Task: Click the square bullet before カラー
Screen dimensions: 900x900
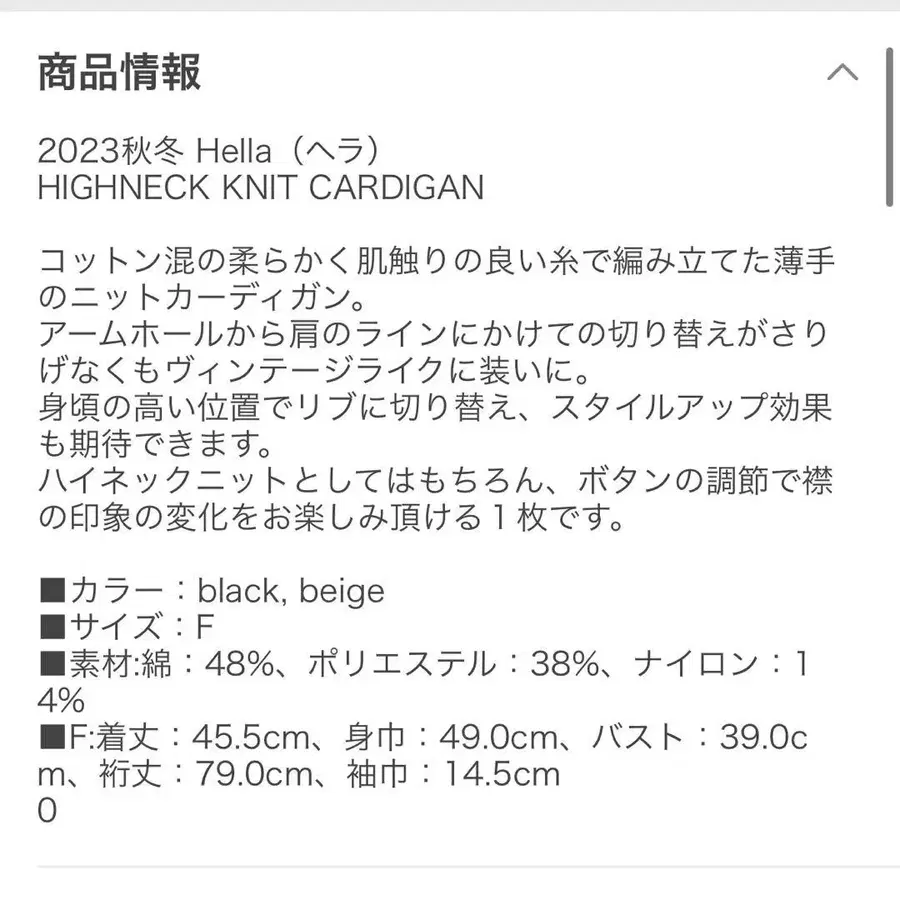Action: 52,591
